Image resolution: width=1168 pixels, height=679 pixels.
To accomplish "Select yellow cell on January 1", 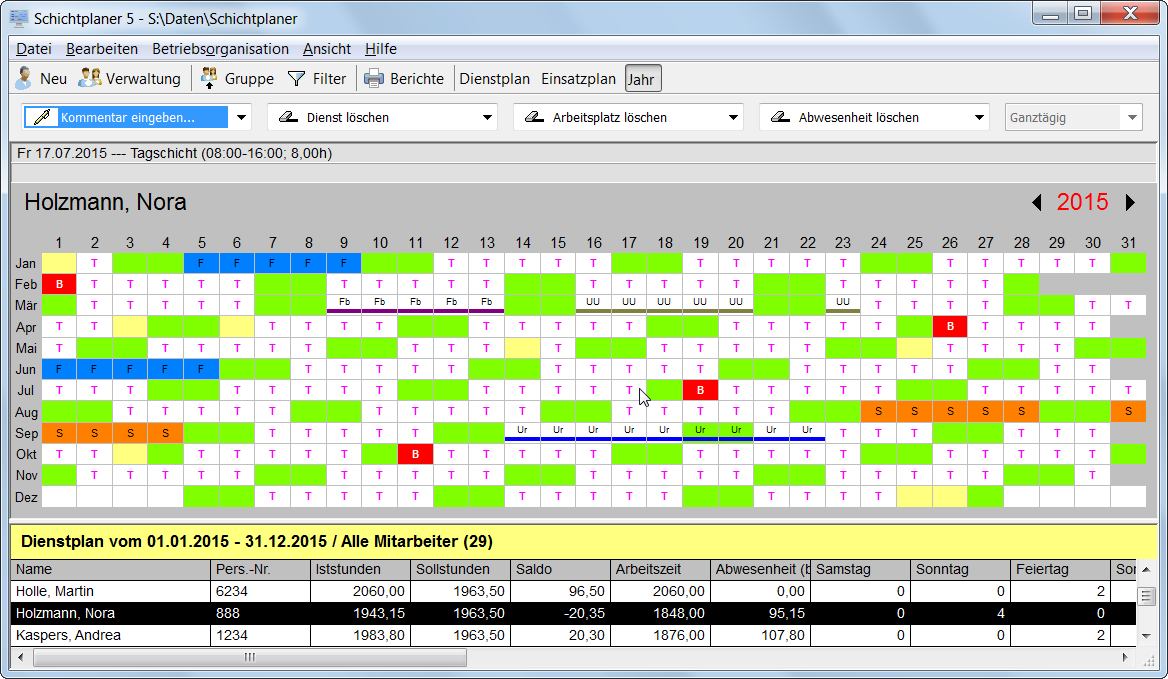I will coord(60,263).
